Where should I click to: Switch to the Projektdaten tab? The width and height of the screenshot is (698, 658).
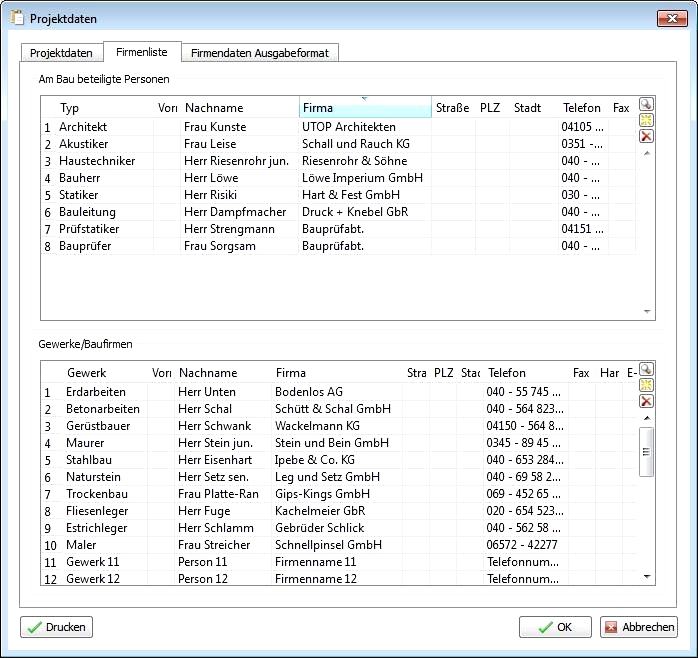[x=61, y=53]
